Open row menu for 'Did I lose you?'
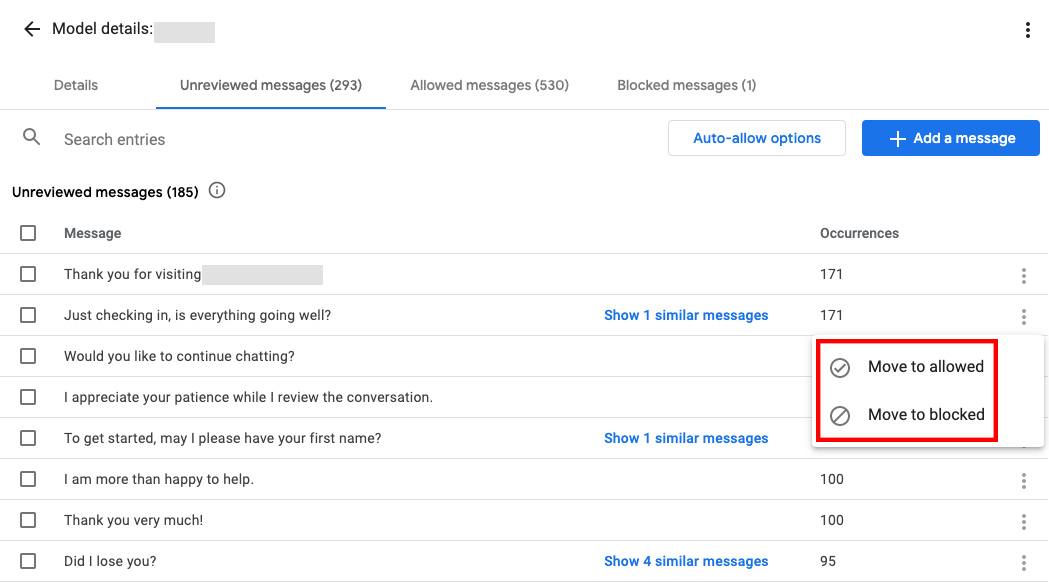Image resolution: width=1049 pixels, height=582 pixels. pos(1023,562)
